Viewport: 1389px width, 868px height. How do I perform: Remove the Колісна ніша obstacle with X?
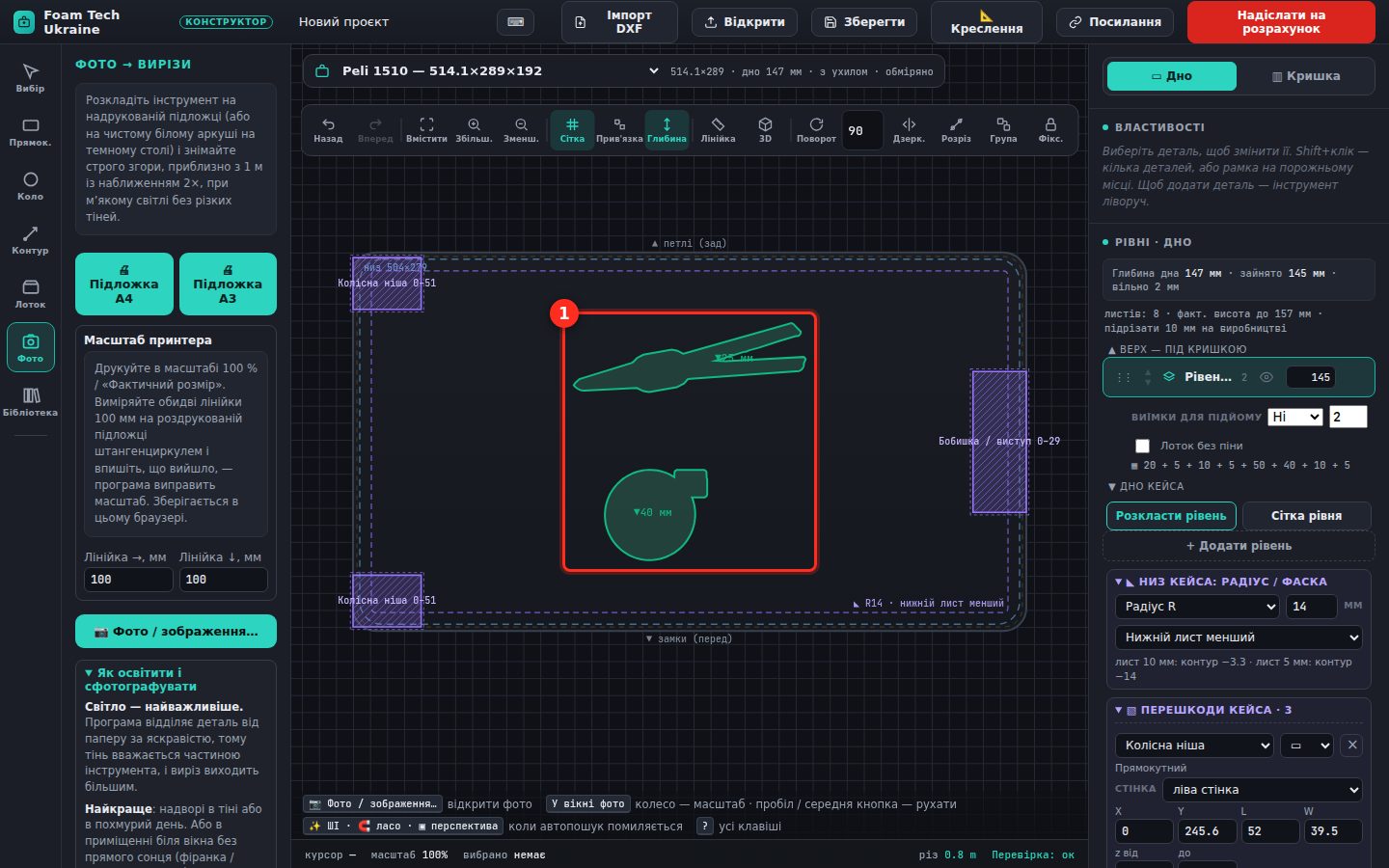1352,746
